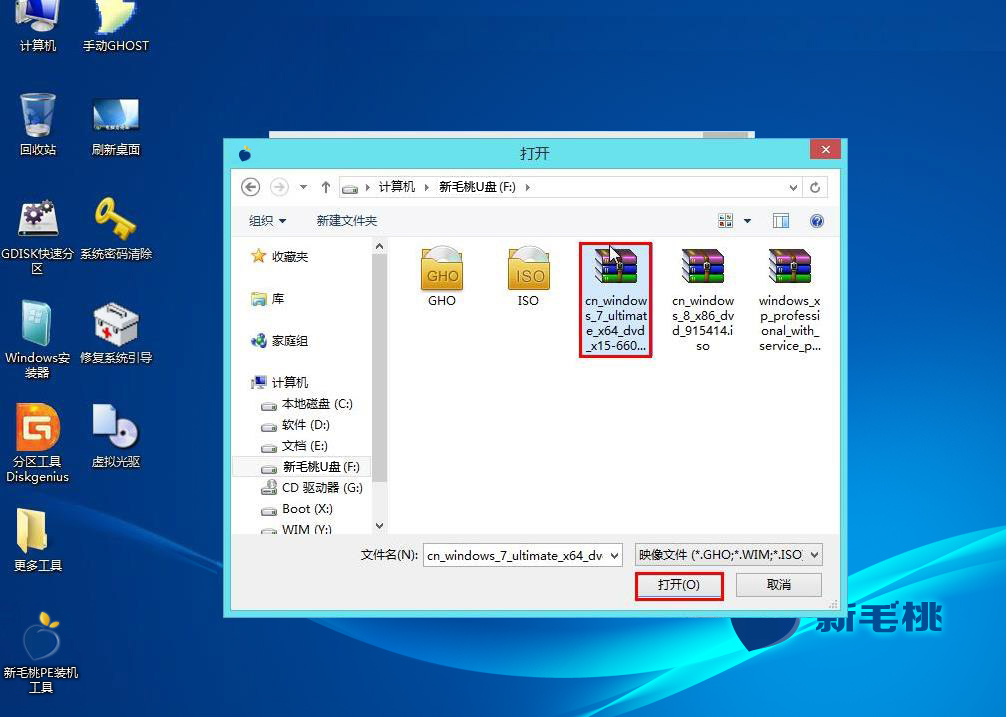Image resolution: width=1006 pixels, height=717 pixels.
Task: Click 新毛桃U盘 (F:) in address path
Action: click(477, 187)
